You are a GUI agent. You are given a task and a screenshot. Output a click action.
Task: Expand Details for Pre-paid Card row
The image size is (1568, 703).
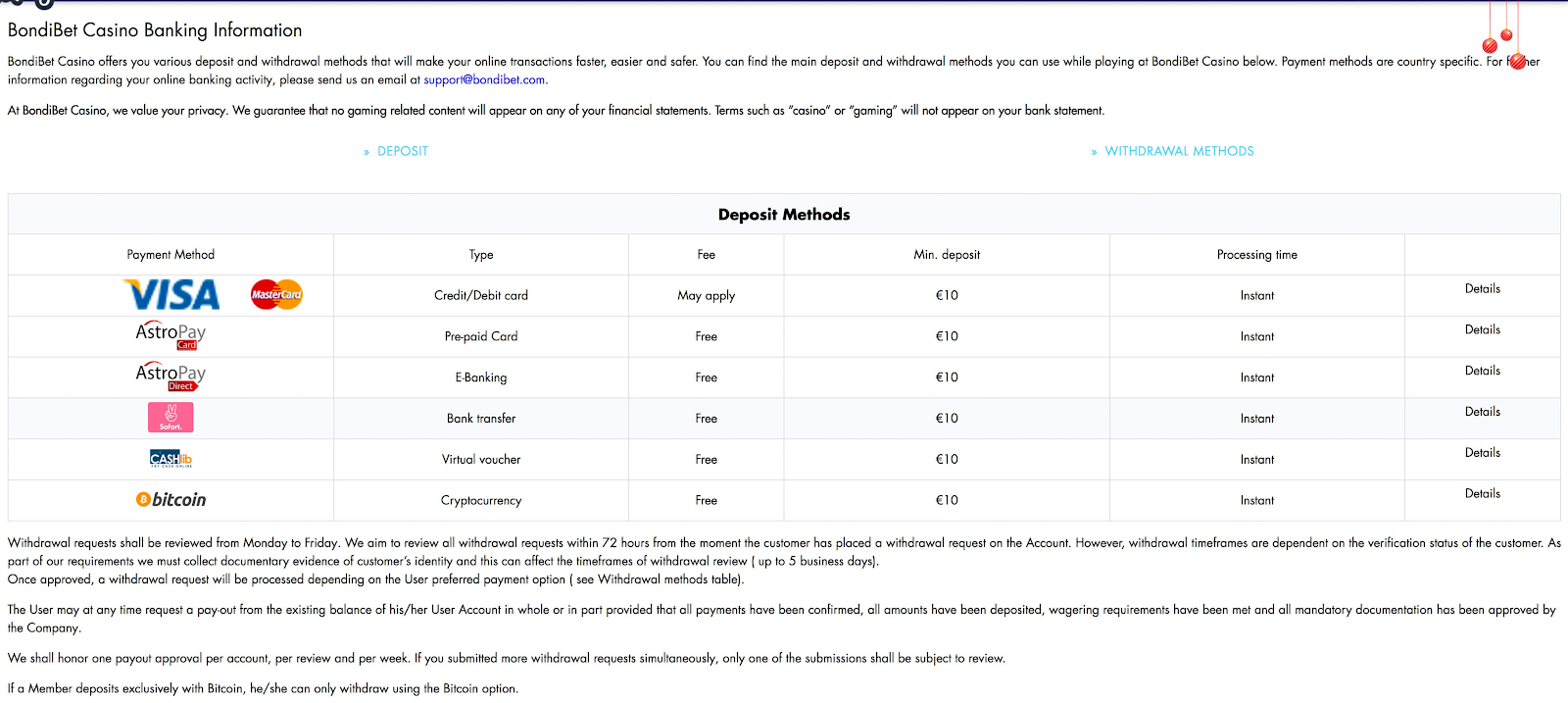(1482, 330)
